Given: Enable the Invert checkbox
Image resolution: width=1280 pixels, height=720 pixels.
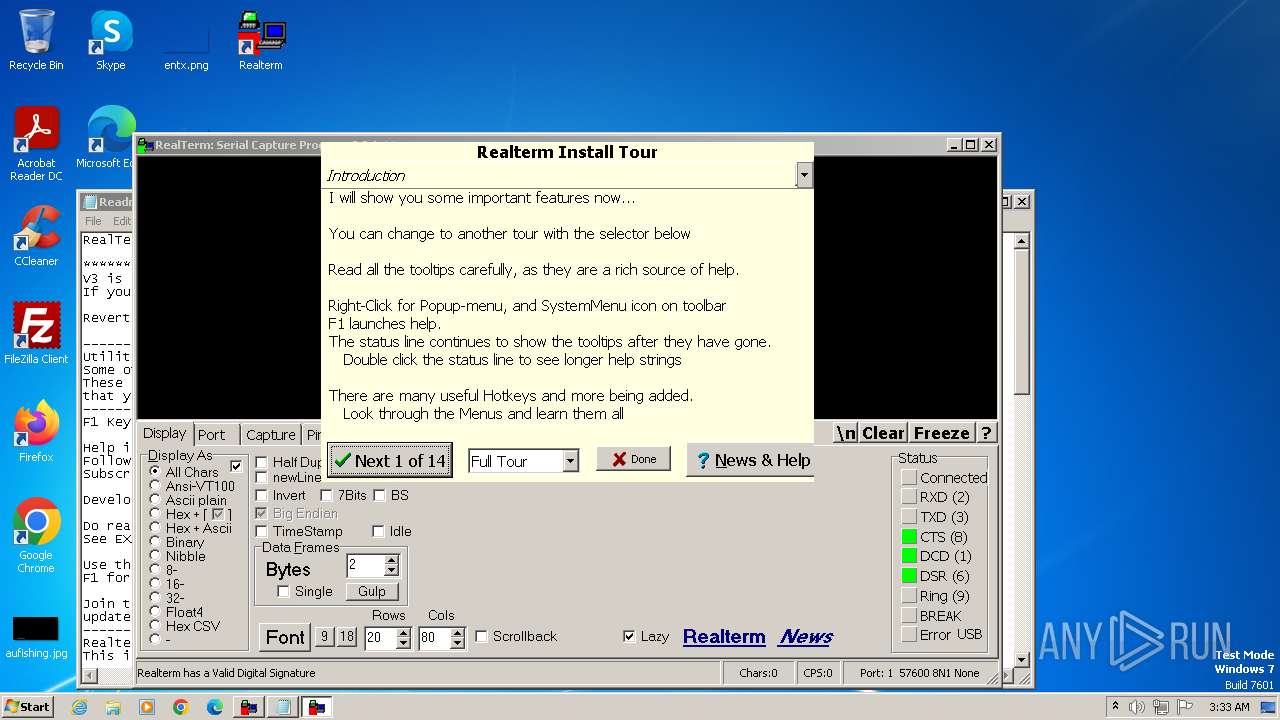Looking at the screenshot, I should pos(262,495).
